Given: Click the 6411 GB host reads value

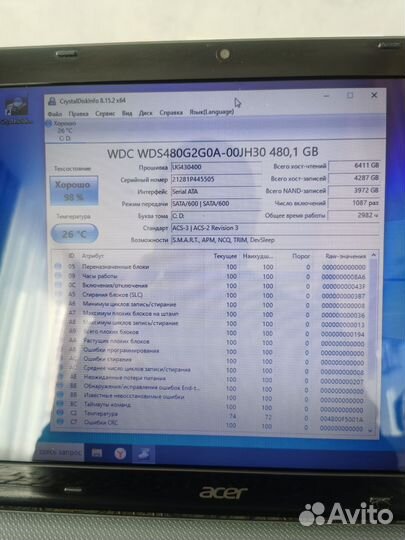Looking at the screenshot, I should 354,166.
